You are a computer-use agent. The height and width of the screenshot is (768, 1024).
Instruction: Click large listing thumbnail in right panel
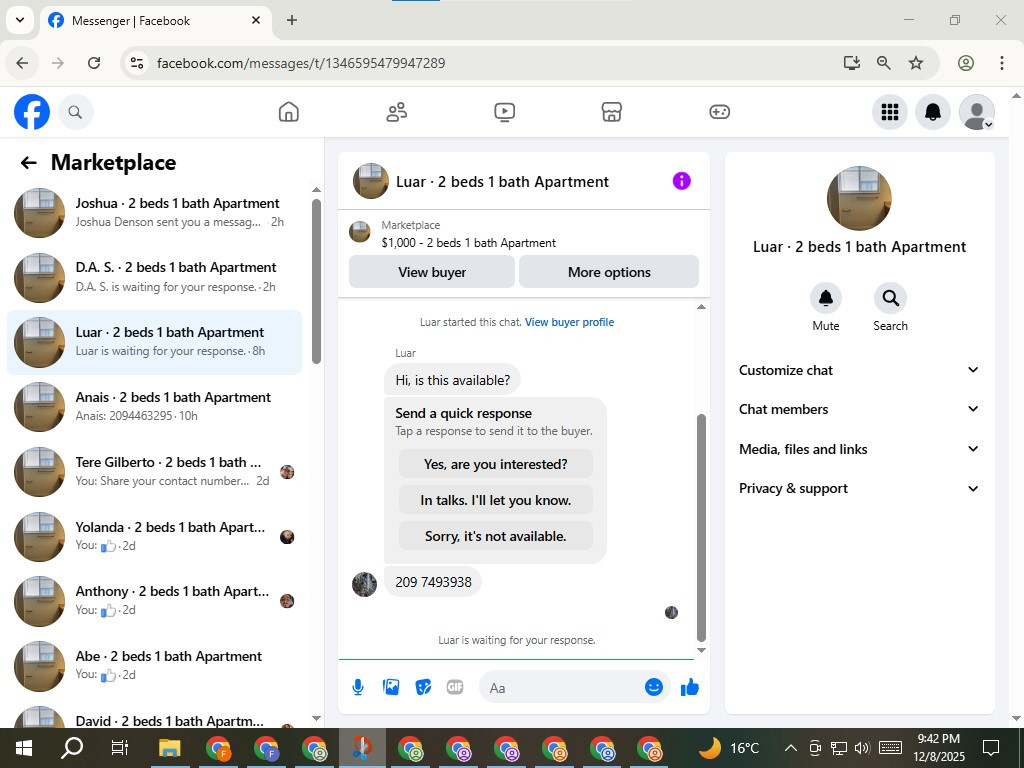(859, 199)
